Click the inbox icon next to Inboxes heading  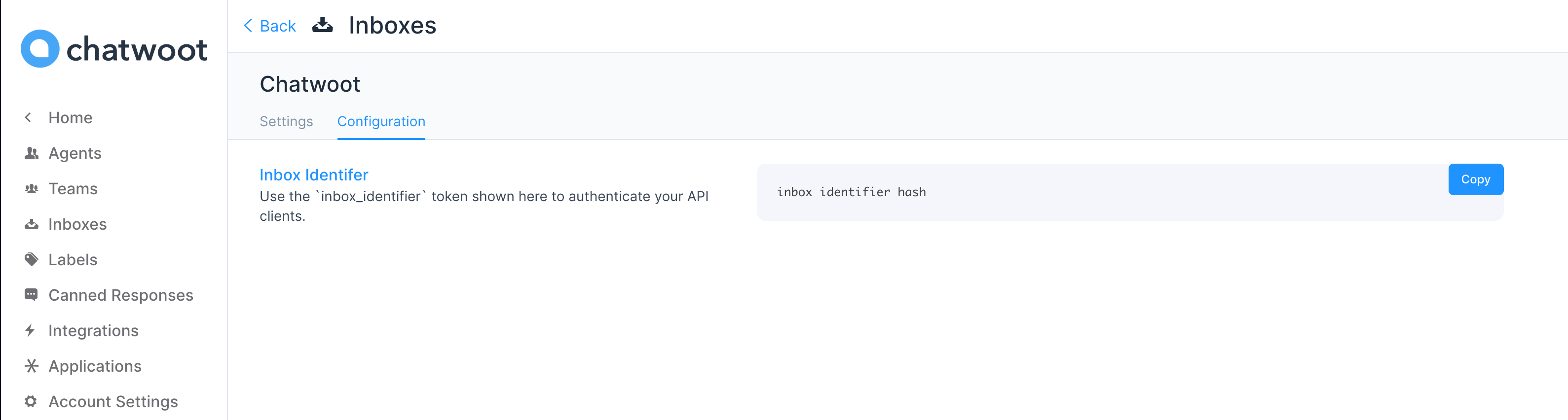(x=323, y=26)
